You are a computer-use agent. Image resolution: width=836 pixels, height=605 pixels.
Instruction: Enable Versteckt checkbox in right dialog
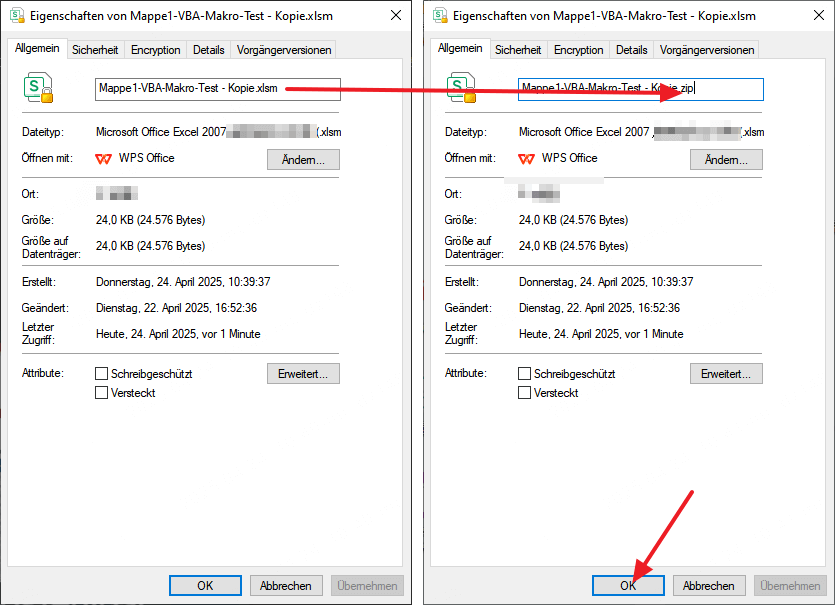(524, 393)
